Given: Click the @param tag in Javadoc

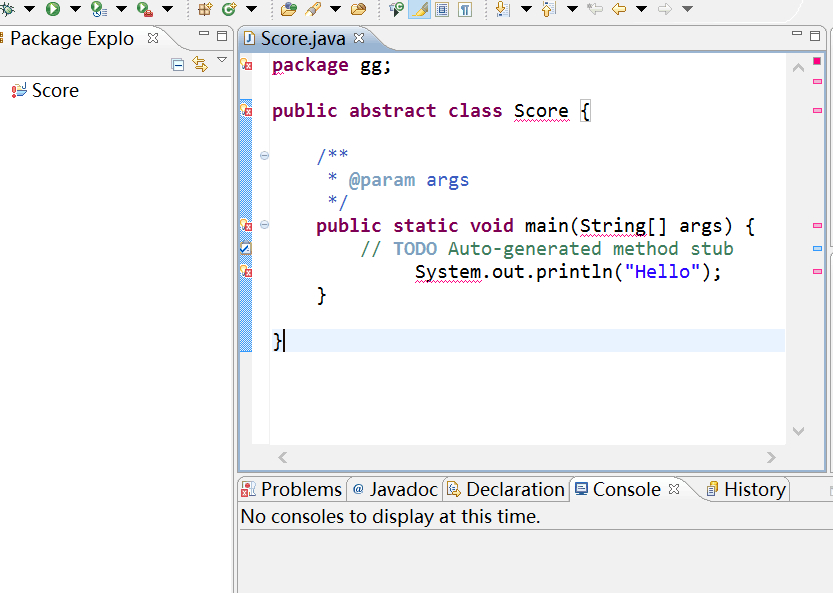Looking at the screenshot, I should pos(381,180).
